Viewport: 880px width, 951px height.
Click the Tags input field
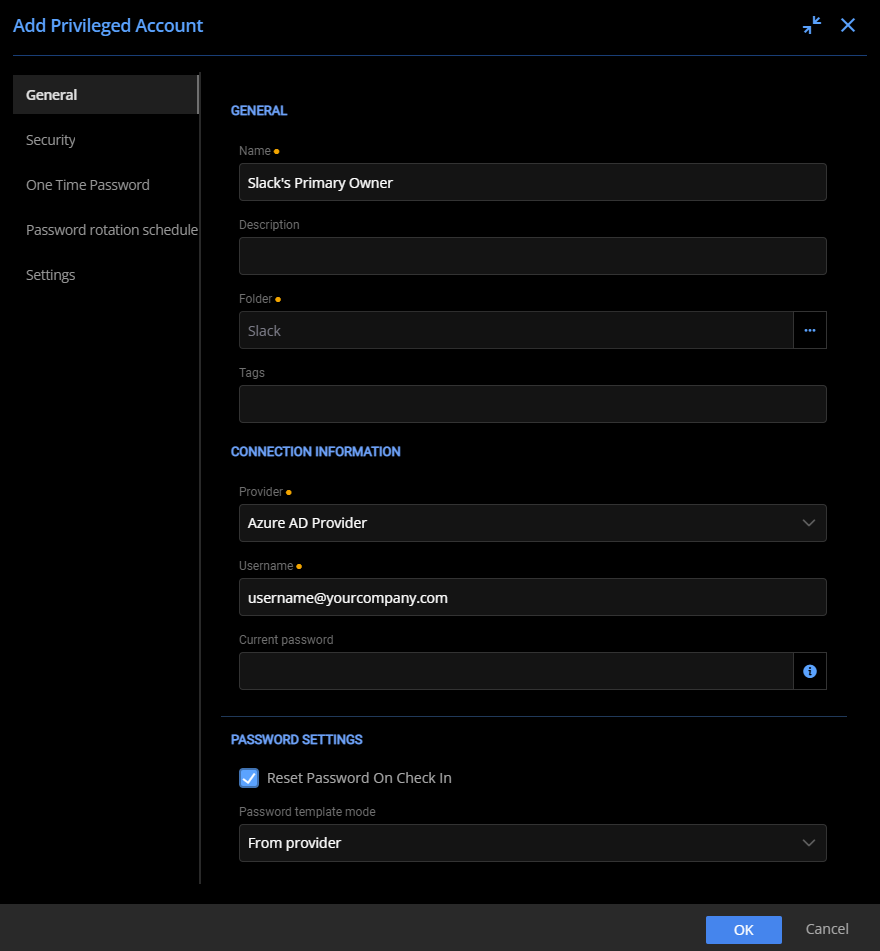click(x=532, y=404)
